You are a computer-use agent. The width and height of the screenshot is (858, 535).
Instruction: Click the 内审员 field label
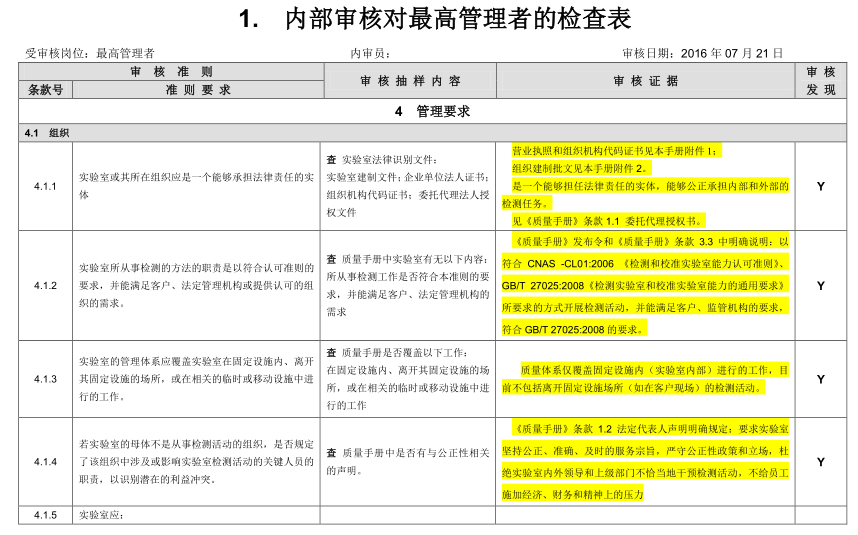tap(370, 53)
